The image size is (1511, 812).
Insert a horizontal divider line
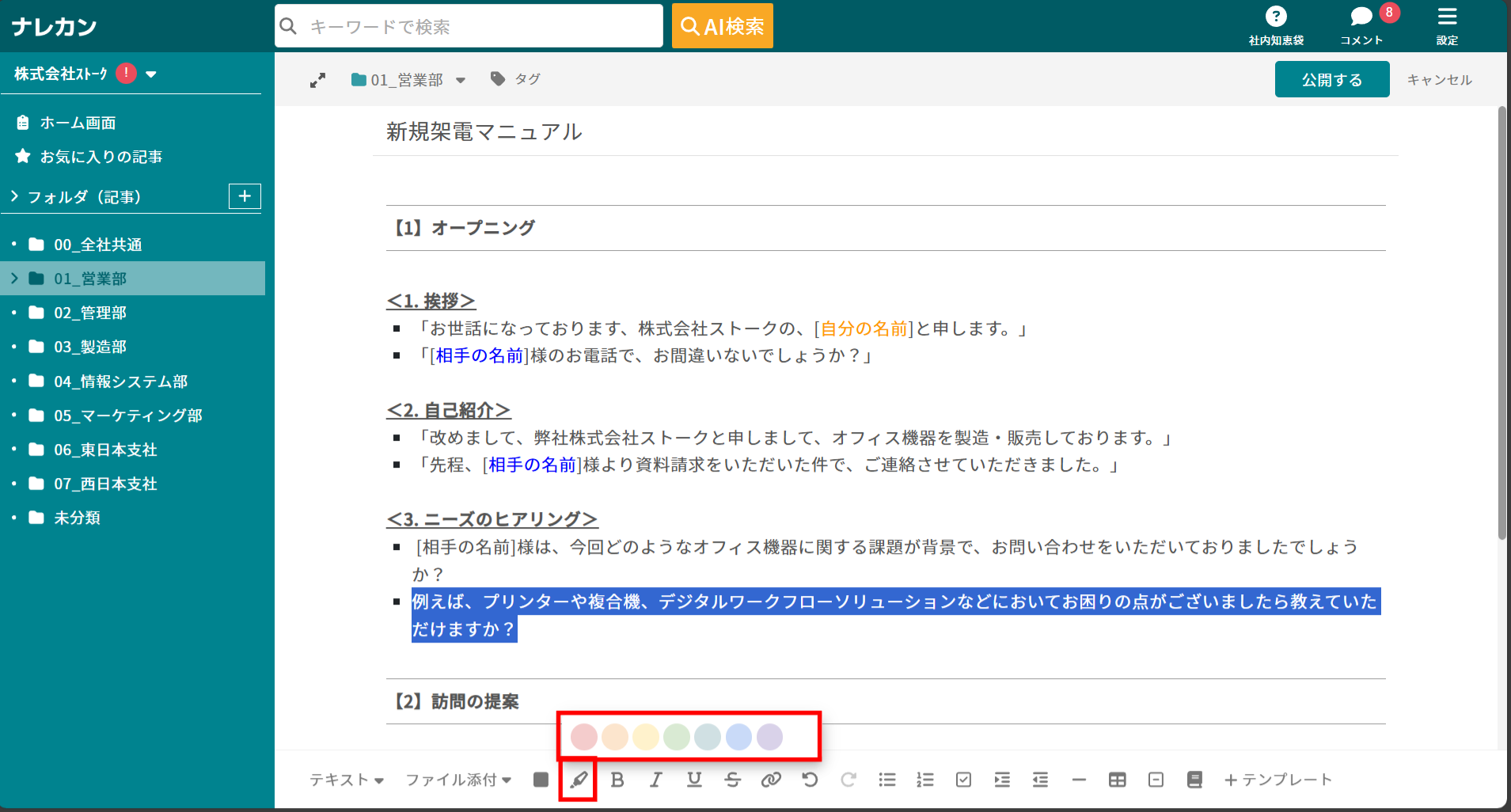1078,780
